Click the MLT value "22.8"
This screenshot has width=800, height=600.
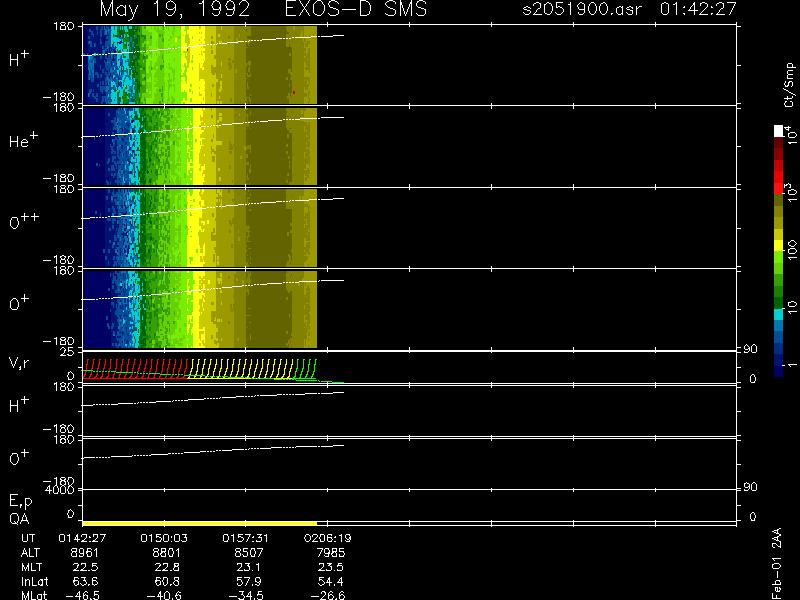tap(167, 567)
